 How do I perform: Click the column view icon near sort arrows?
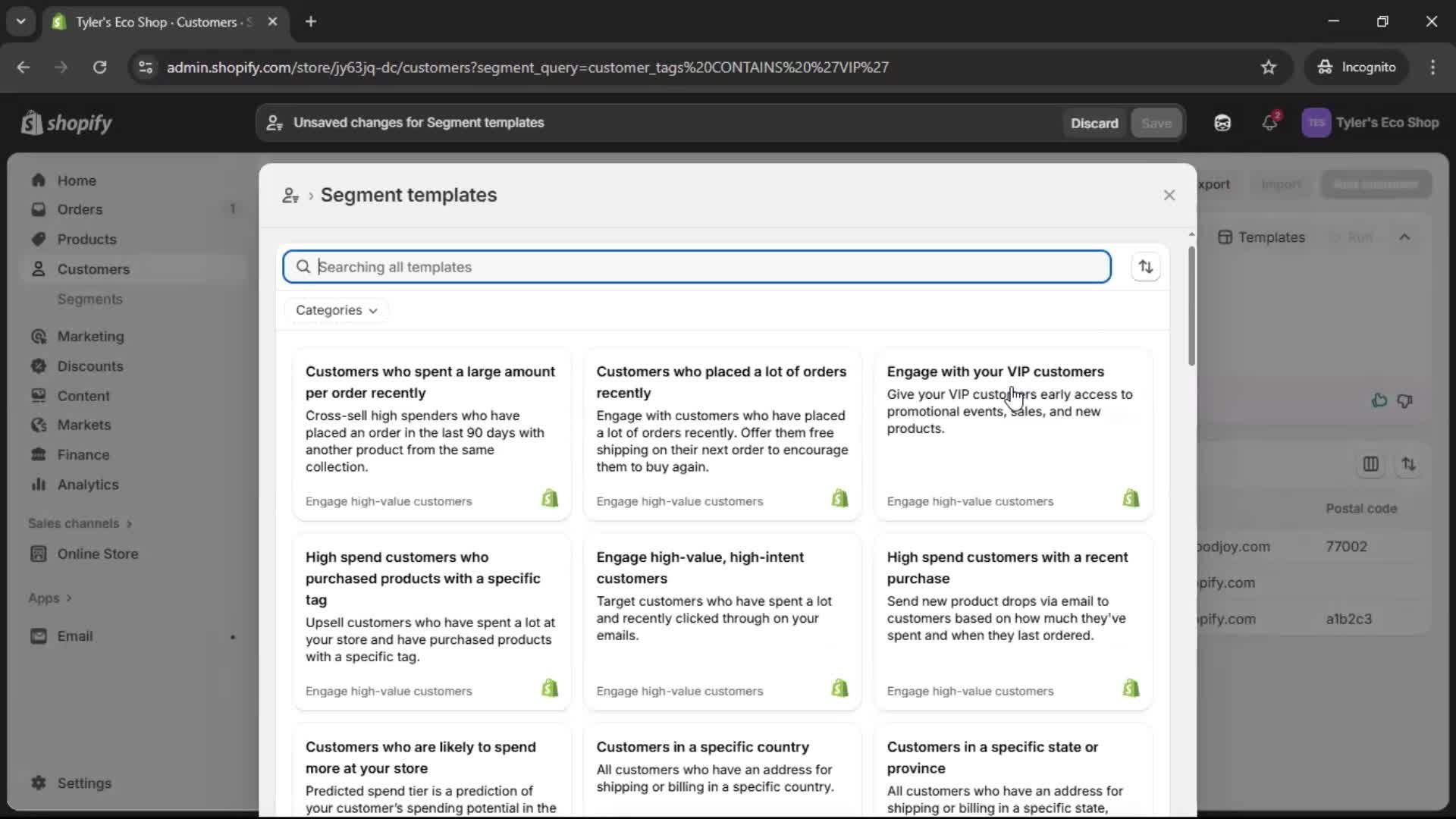click(1371, 464)
